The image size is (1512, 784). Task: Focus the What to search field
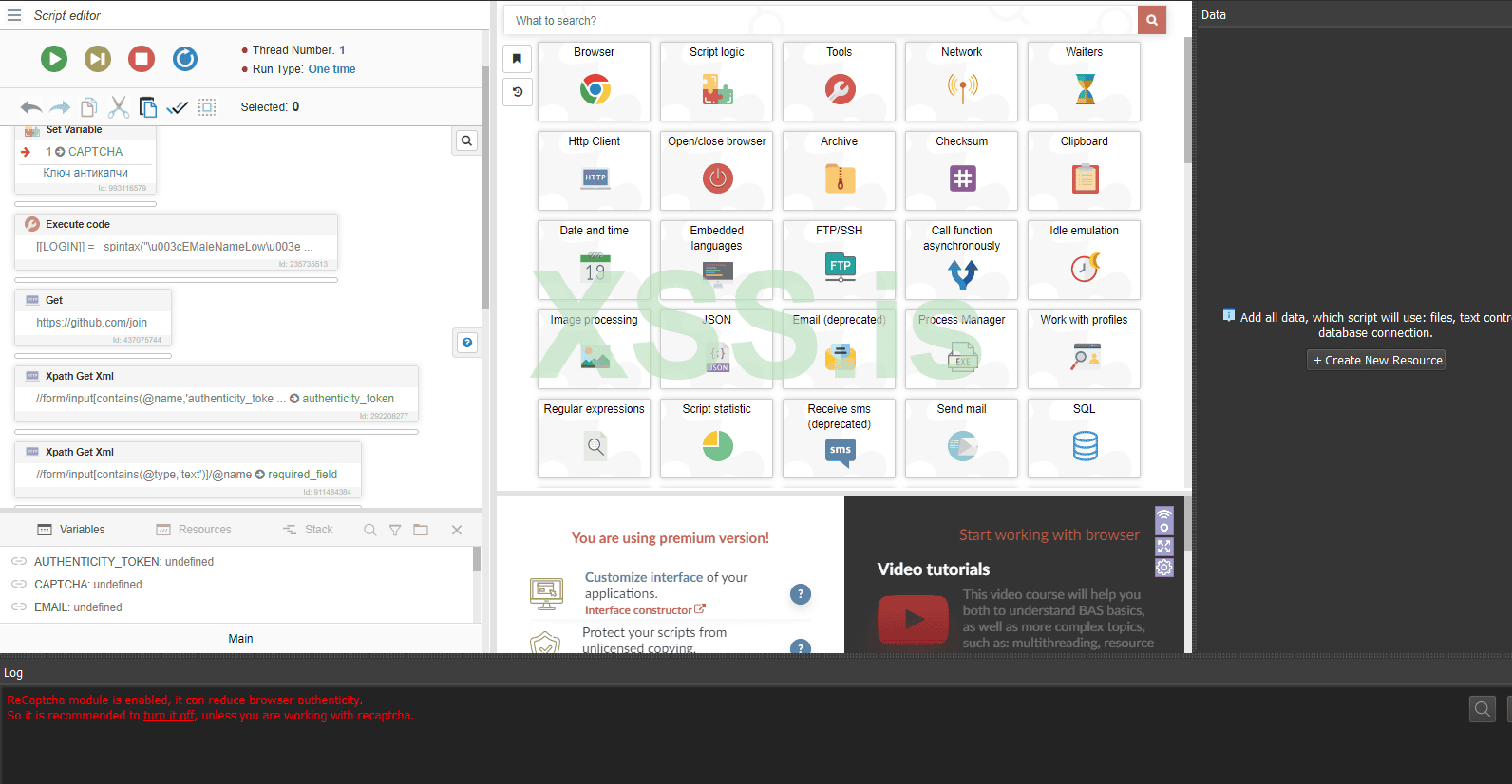[x=821, y=20]
